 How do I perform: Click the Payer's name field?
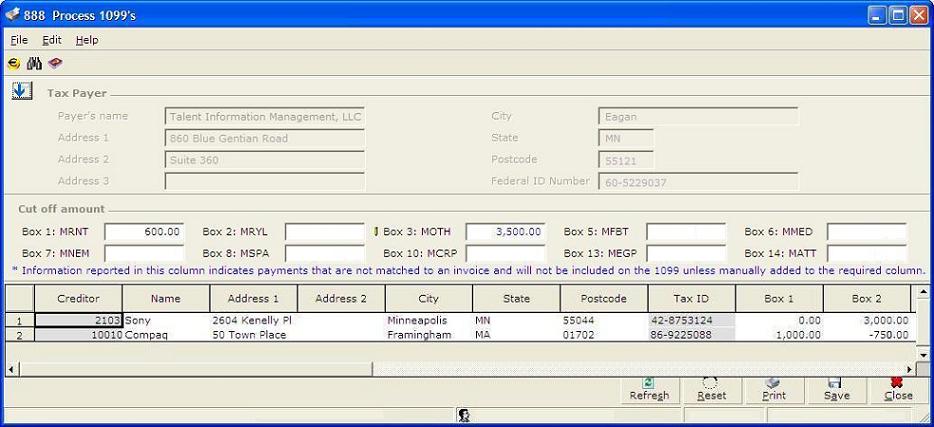pos(264,117)
